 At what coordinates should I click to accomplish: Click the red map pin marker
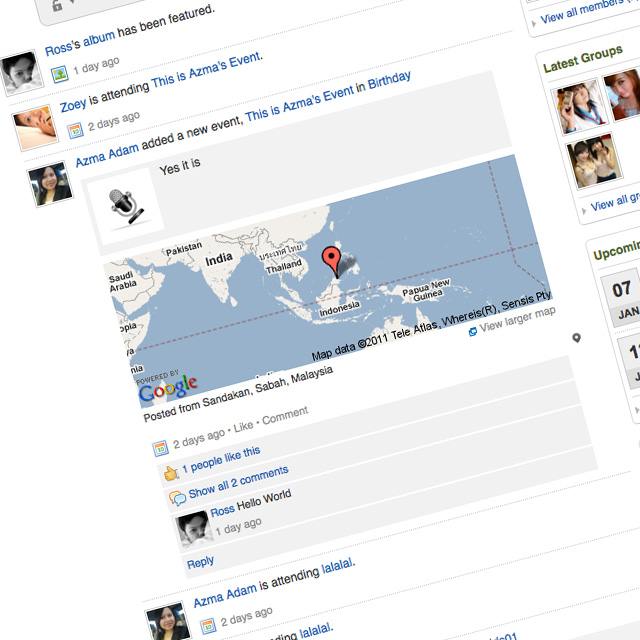coord(332,262)
